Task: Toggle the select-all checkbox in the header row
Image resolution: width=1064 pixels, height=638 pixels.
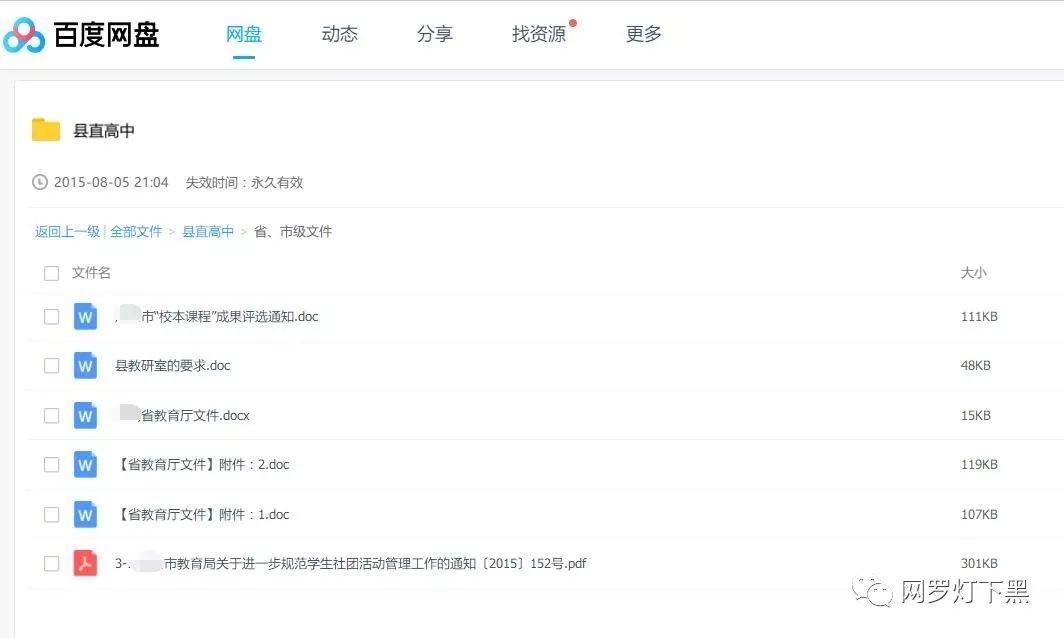Action: coord(51,272)
